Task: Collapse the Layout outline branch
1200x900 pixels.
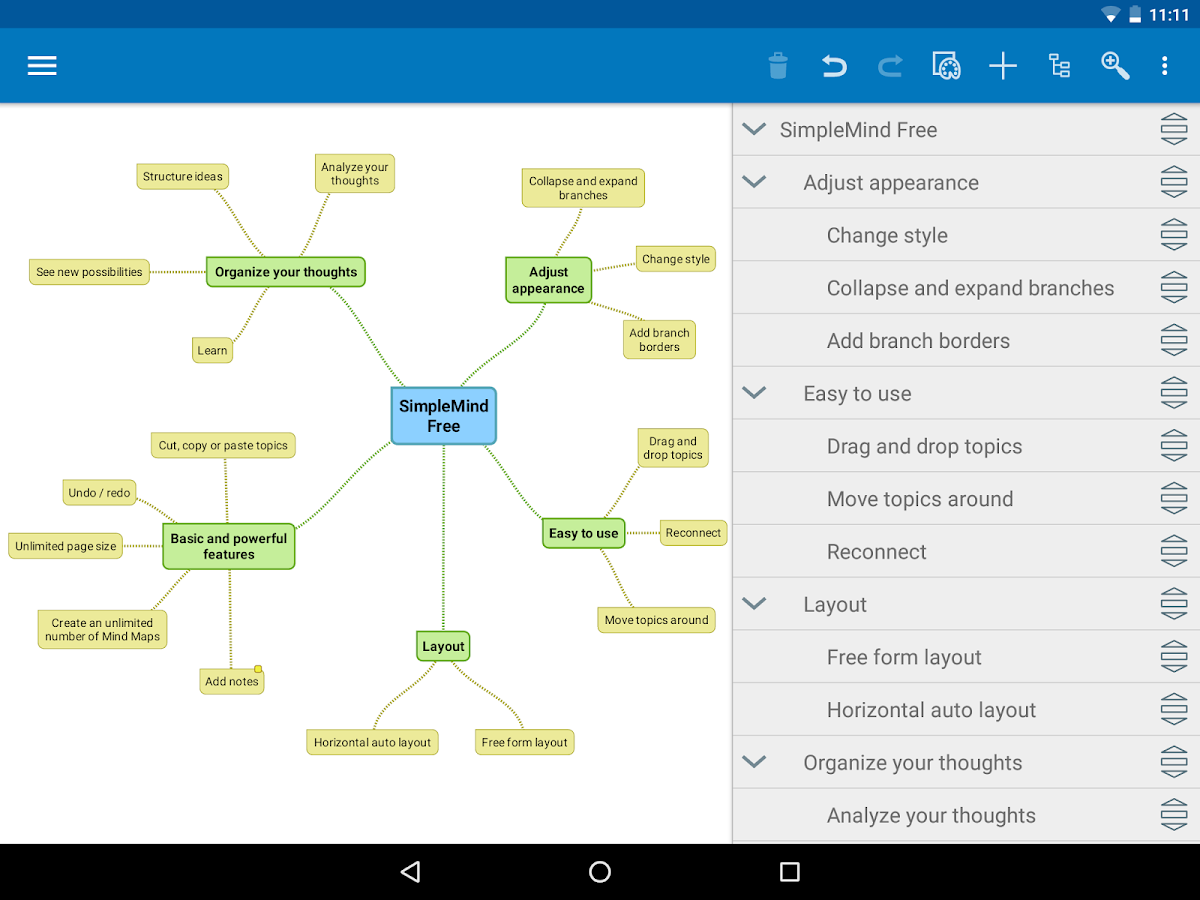Action: tap(755, 605)
